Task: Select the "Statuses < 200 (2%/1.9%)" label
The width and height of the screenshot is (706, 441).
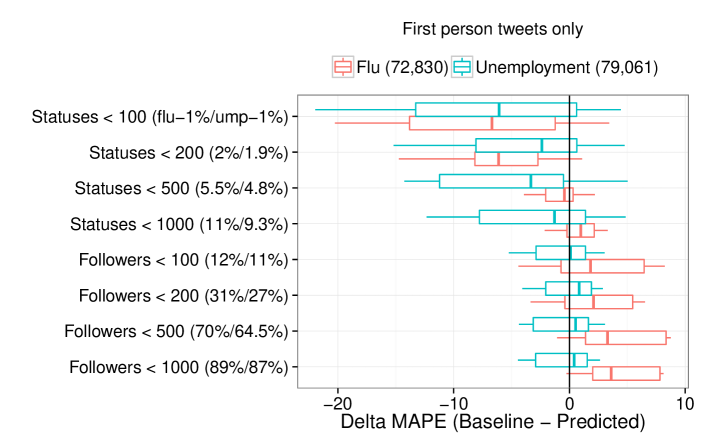Action: 188,153
